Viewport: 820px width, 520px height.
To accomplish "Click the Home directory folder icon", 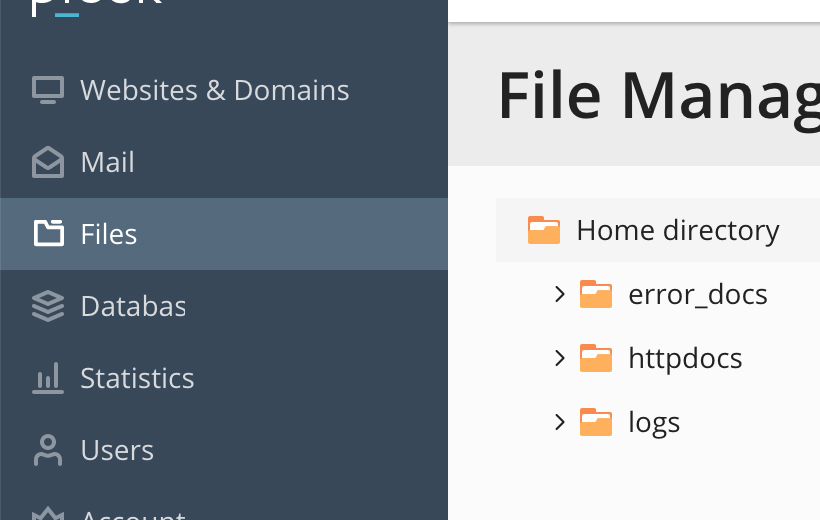I will point(544,230).
